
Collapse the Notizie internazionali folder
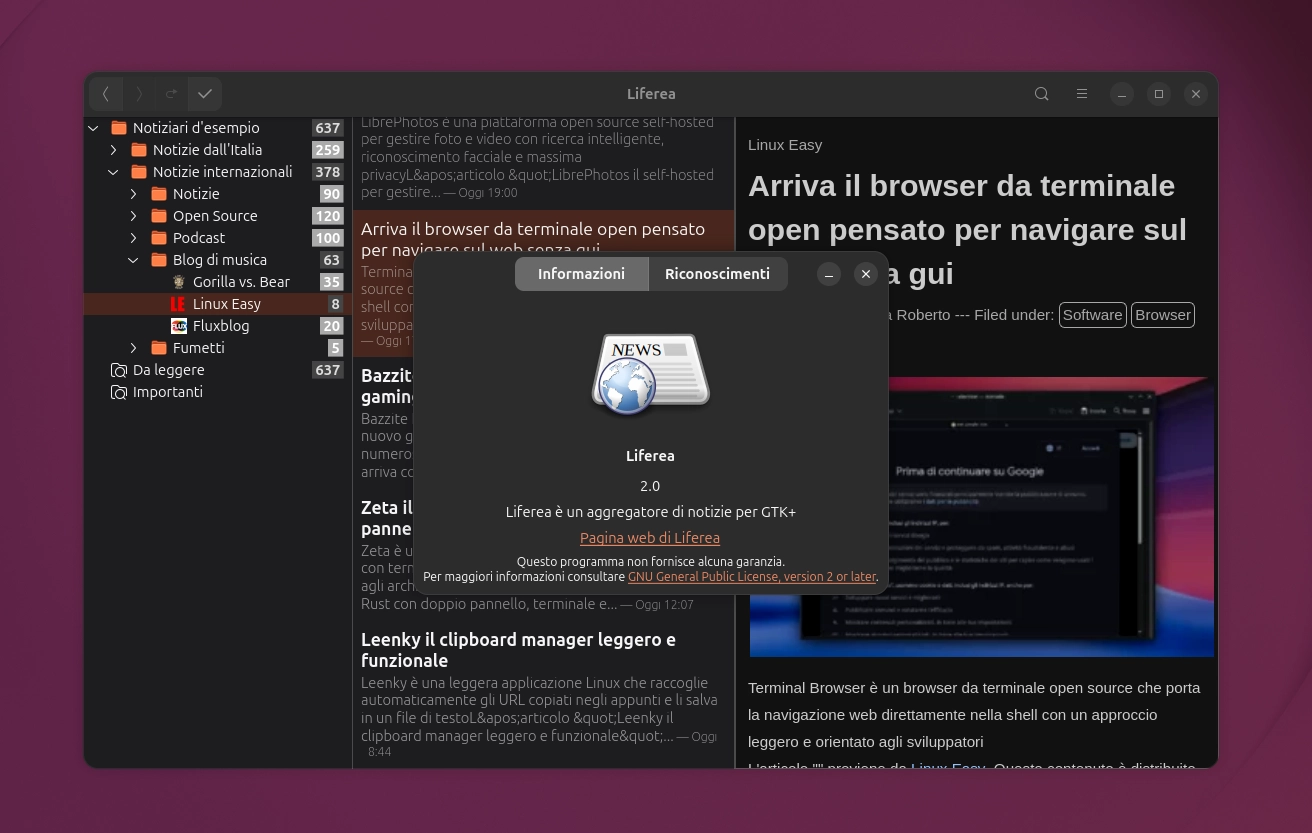(113, 172)
